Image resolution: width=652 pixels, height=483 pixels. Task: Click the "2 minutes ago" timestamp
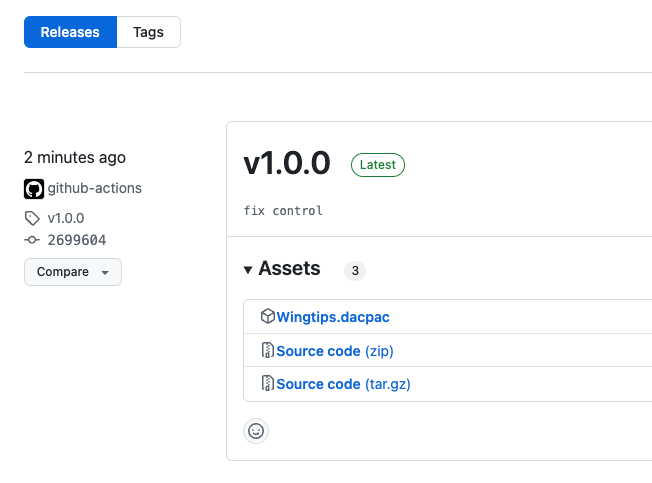75,158
